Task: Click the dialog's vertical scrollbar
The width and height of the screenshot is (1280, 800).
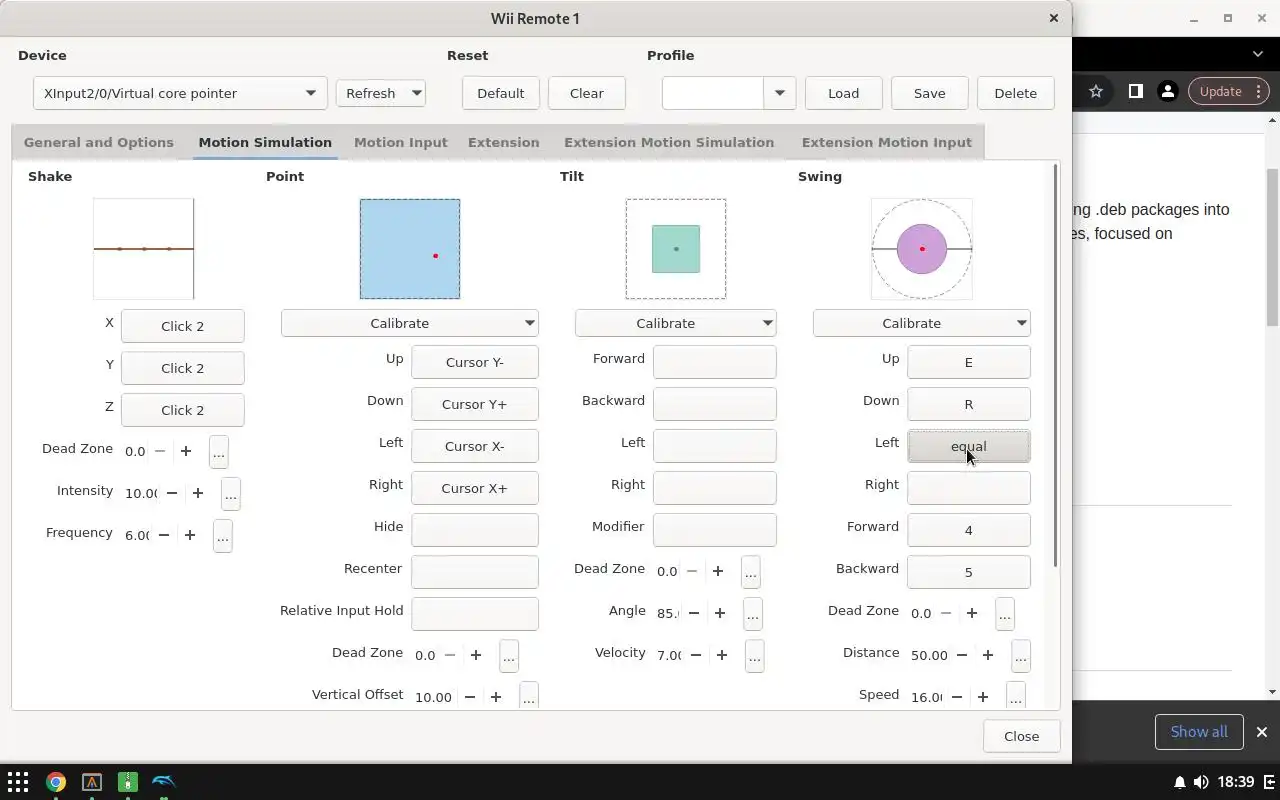Action: point(1056,365)
